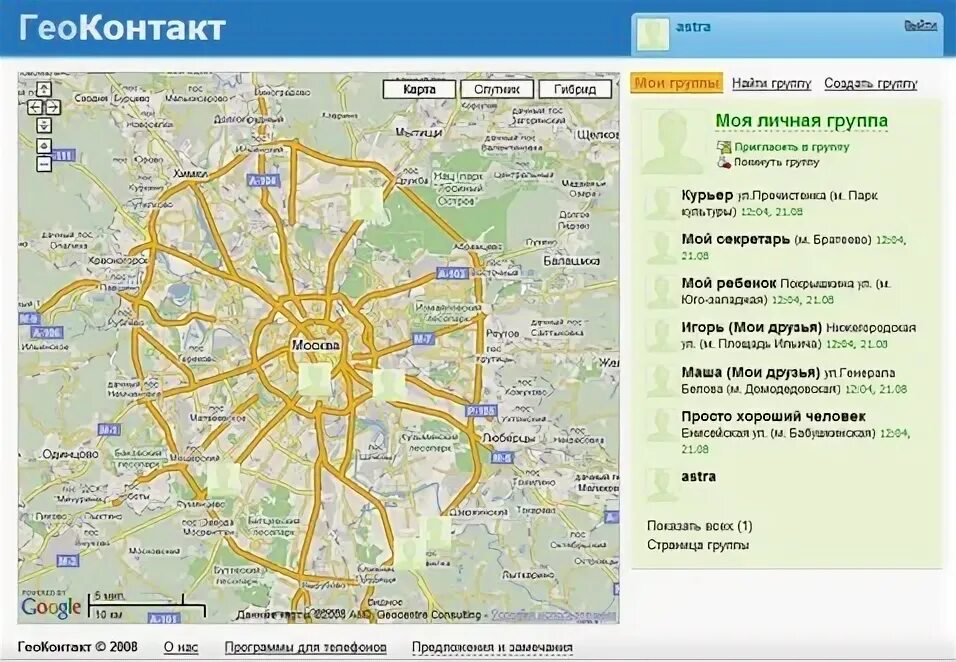Viewport: 956px width, 662px height.
Task: Open the Google logo on the map
Action: 51,607
